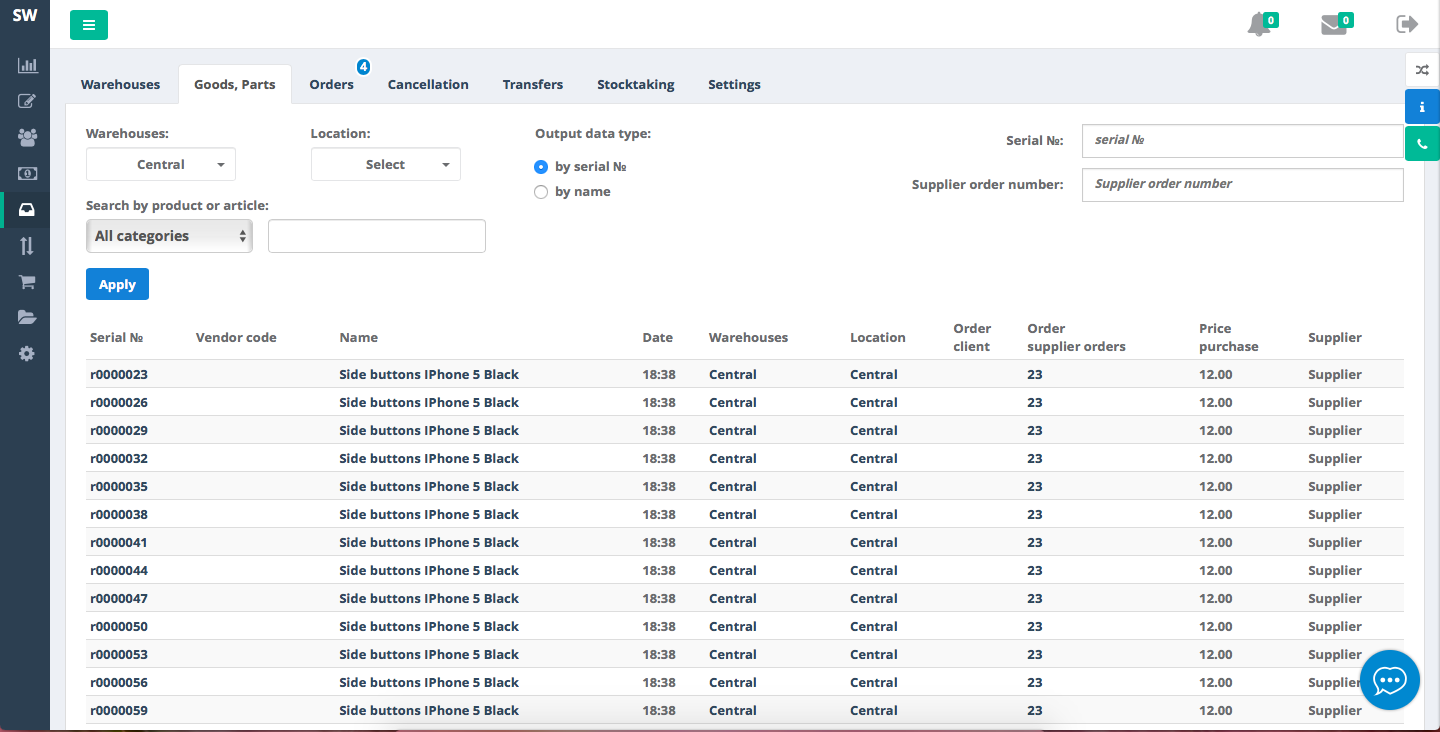Click serial number r0000026
The image size is (1440, 732).
click(x=119, y=403)
